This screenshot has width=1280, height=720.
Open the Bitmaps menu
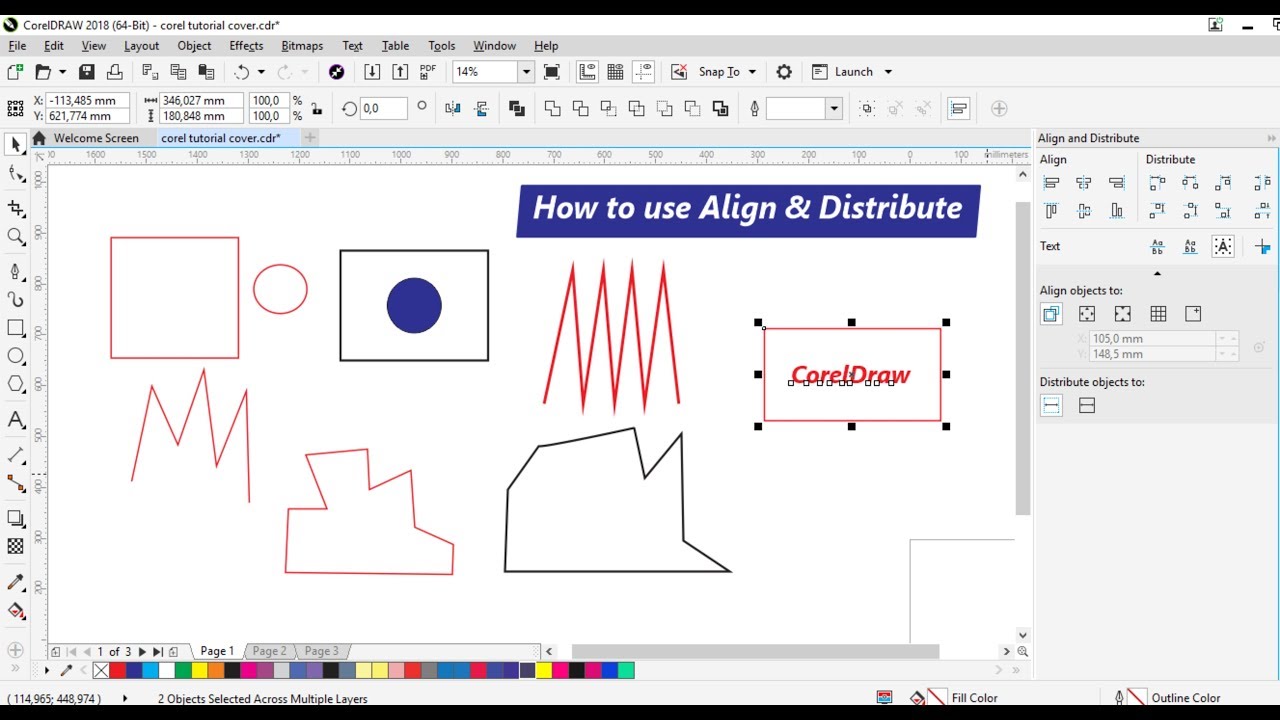[x=302, y=46]
